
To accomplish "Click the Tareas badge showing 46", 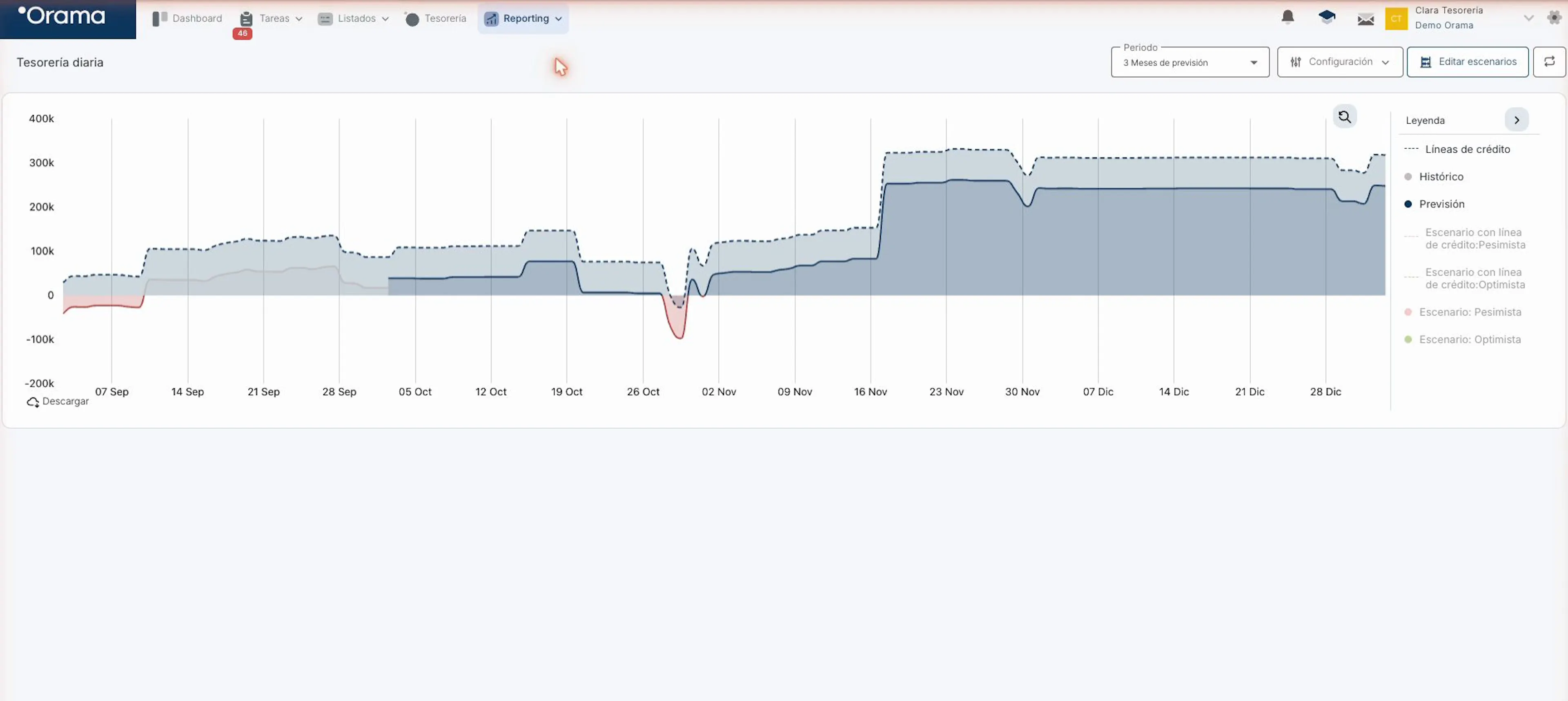I will tap(242, 33).
